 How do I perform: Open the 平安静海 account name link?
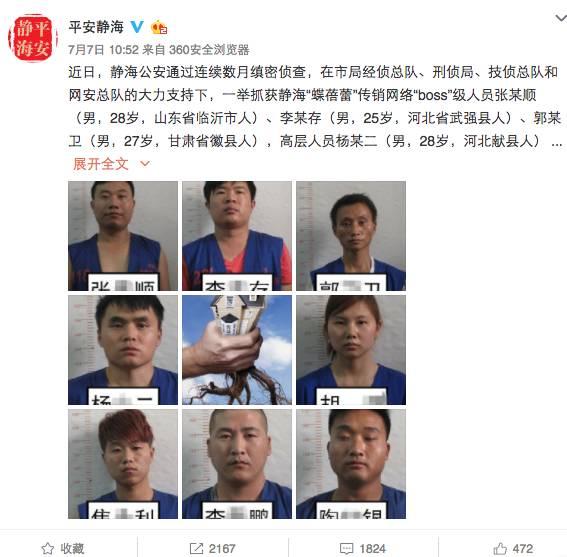(96, 27)
